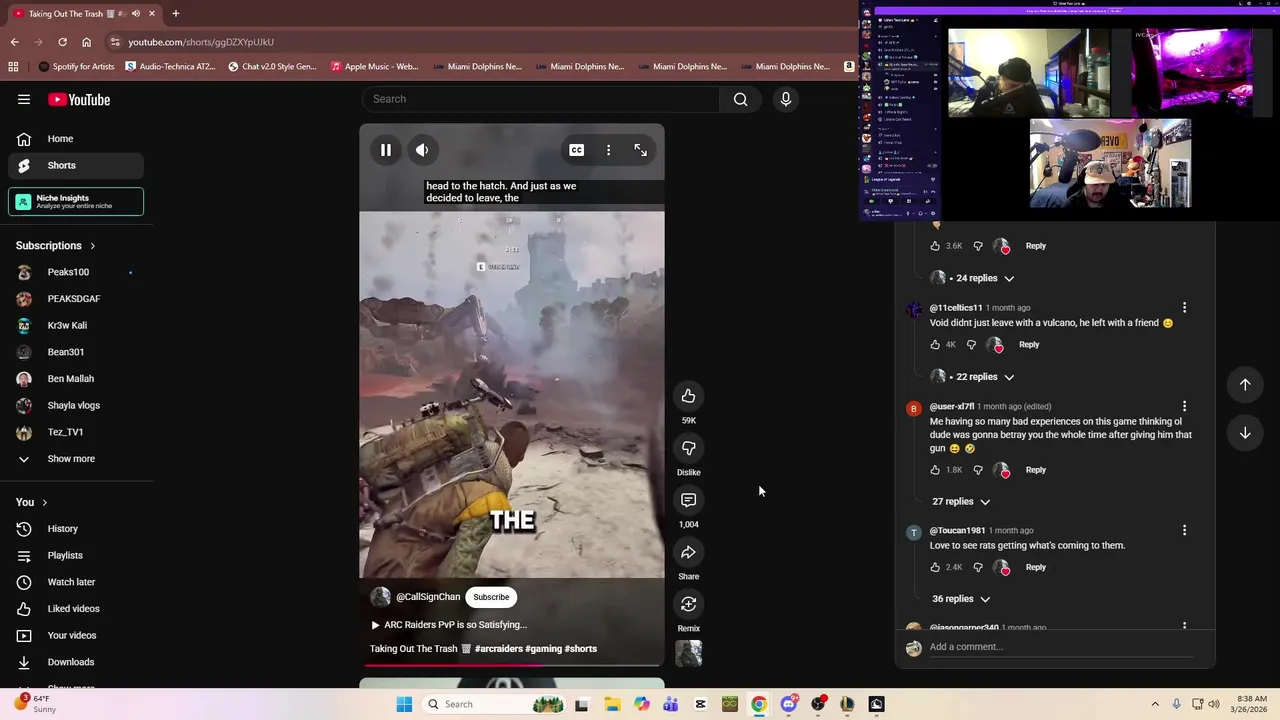Dislike the current Short
Screen dimensions: 1280x720
pyautogui.click(x=688, y=448)
